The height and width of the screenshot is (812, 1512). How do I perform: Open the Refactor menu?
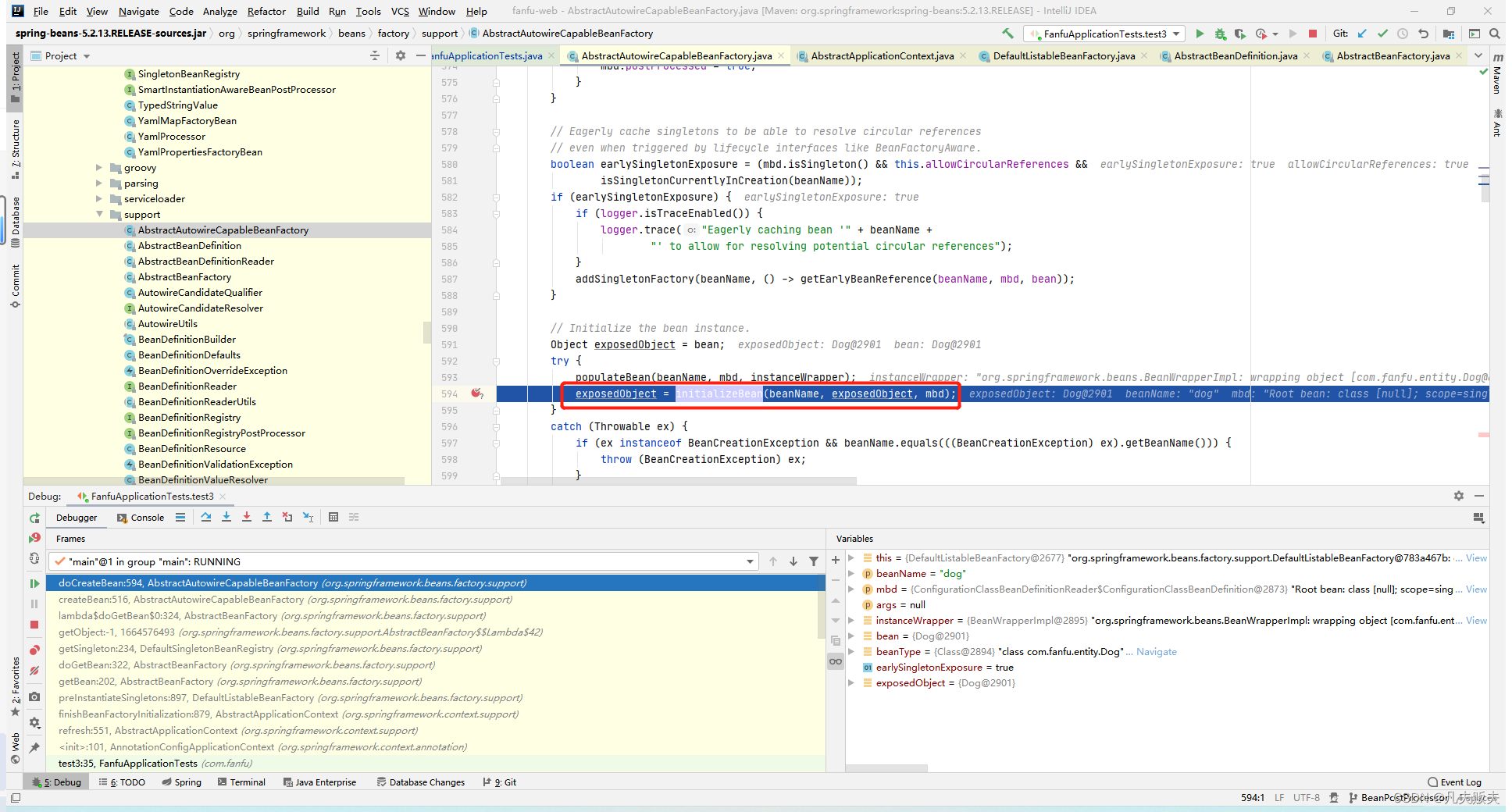266,11
